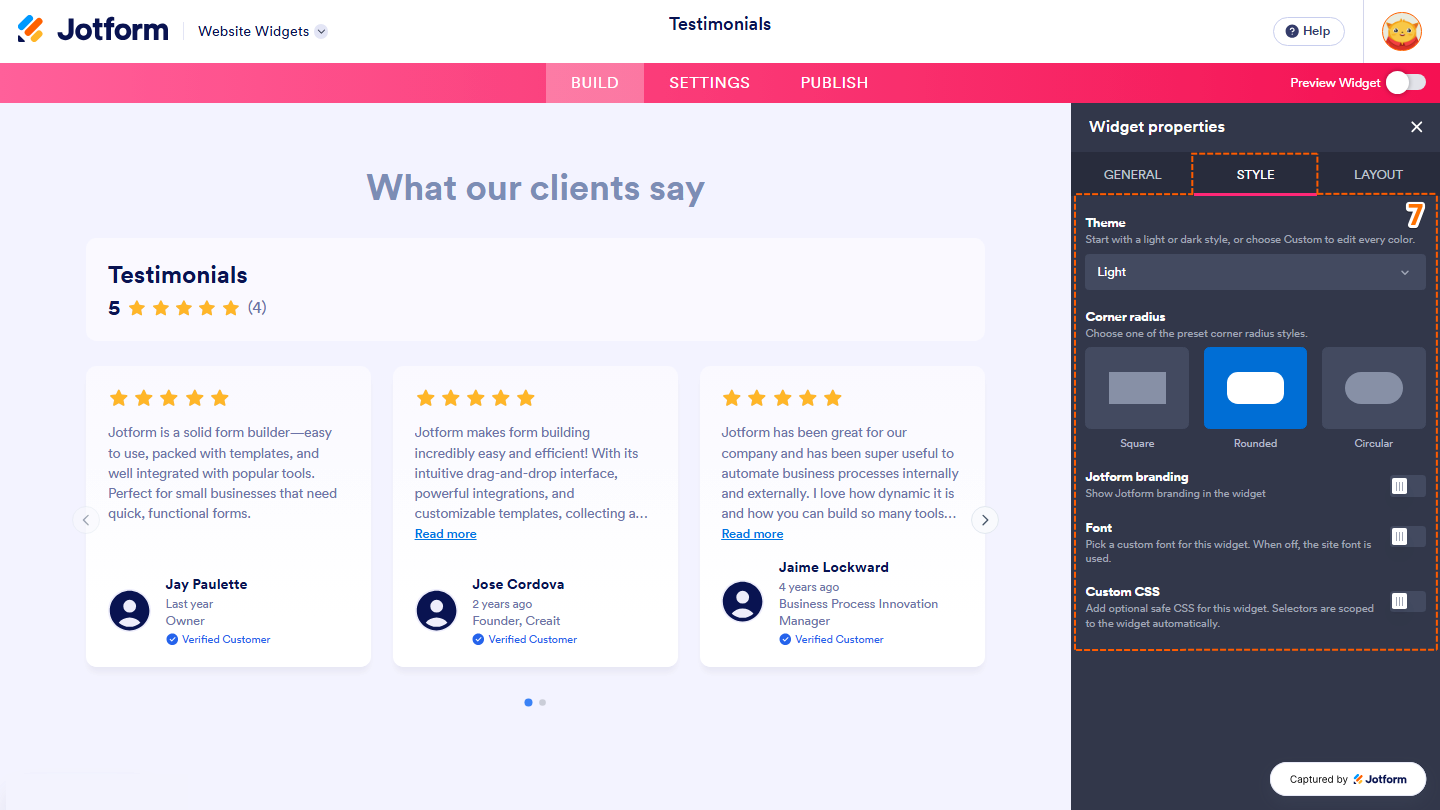Select the Rounded corner radius option
Viewport: 1440px width, 810px height.
click(x=1255, y=388)
